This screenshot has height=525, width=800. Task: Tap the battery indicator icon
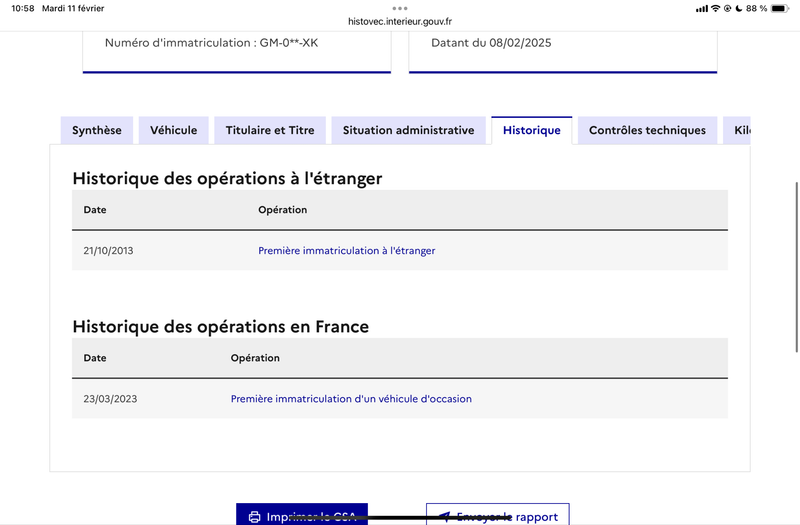780,8
